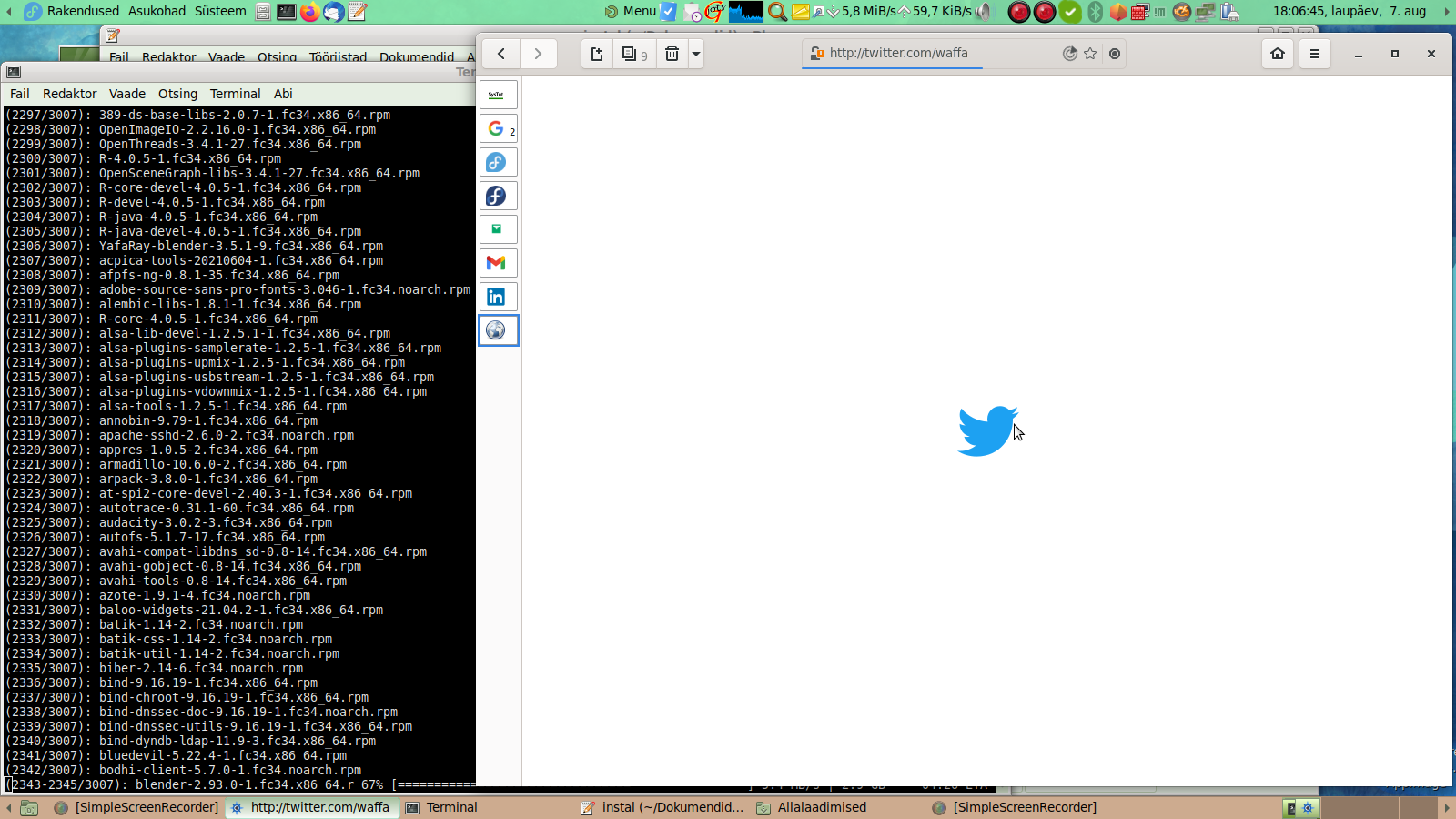Click the insecure site padlock icon

[x=816, y=54]
